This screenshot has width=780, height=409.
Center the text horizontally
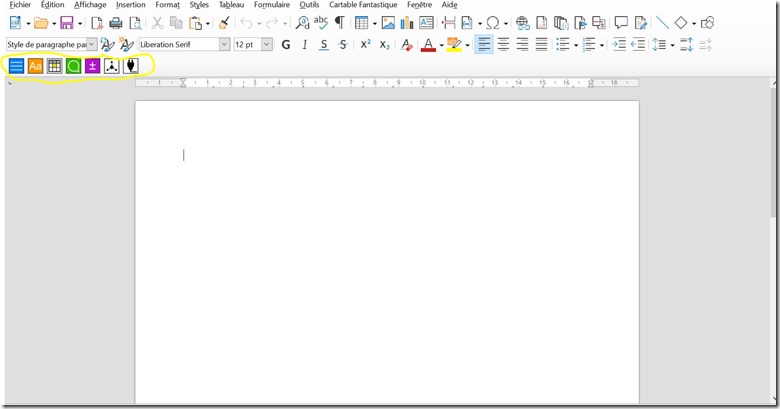pyautogui.click(x=503, y=45)
